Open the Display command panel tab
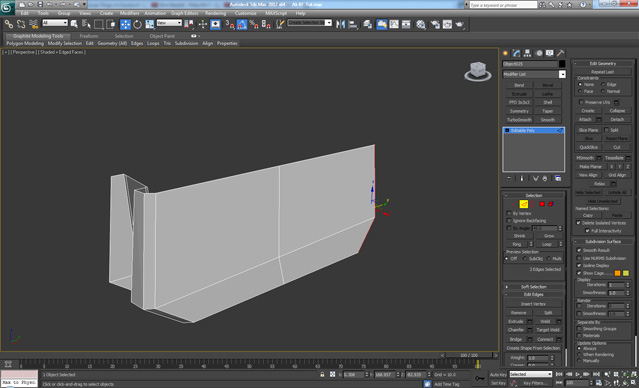The height and width of the screenshot is (388, 639). [x=550, y=53]
